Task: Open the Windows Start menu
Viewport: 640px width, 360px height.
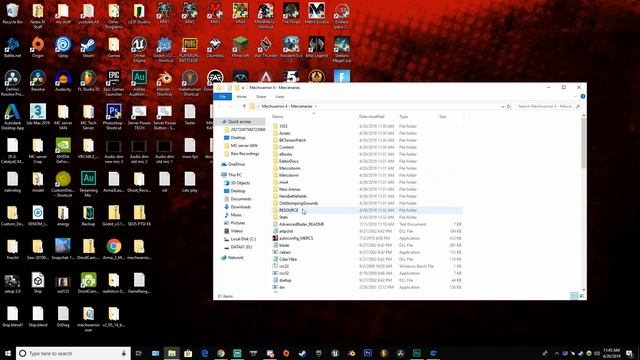Action: pos(8,353)
